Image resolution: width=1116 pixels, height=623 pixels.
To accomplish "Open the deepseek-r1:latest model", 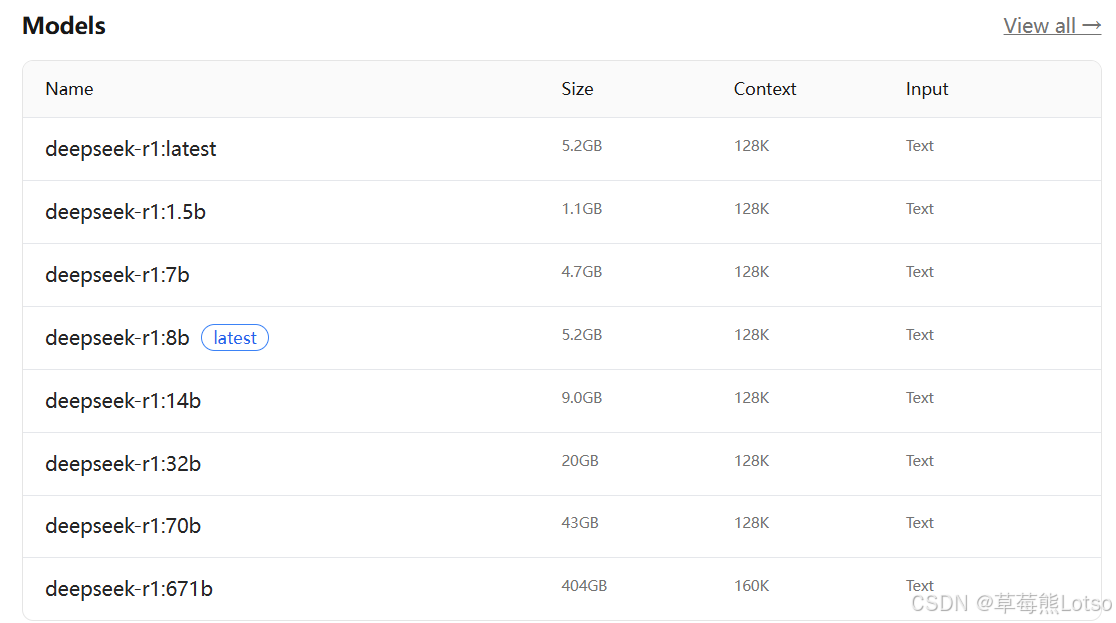I will pyautogui.click(x=130, y=149).
